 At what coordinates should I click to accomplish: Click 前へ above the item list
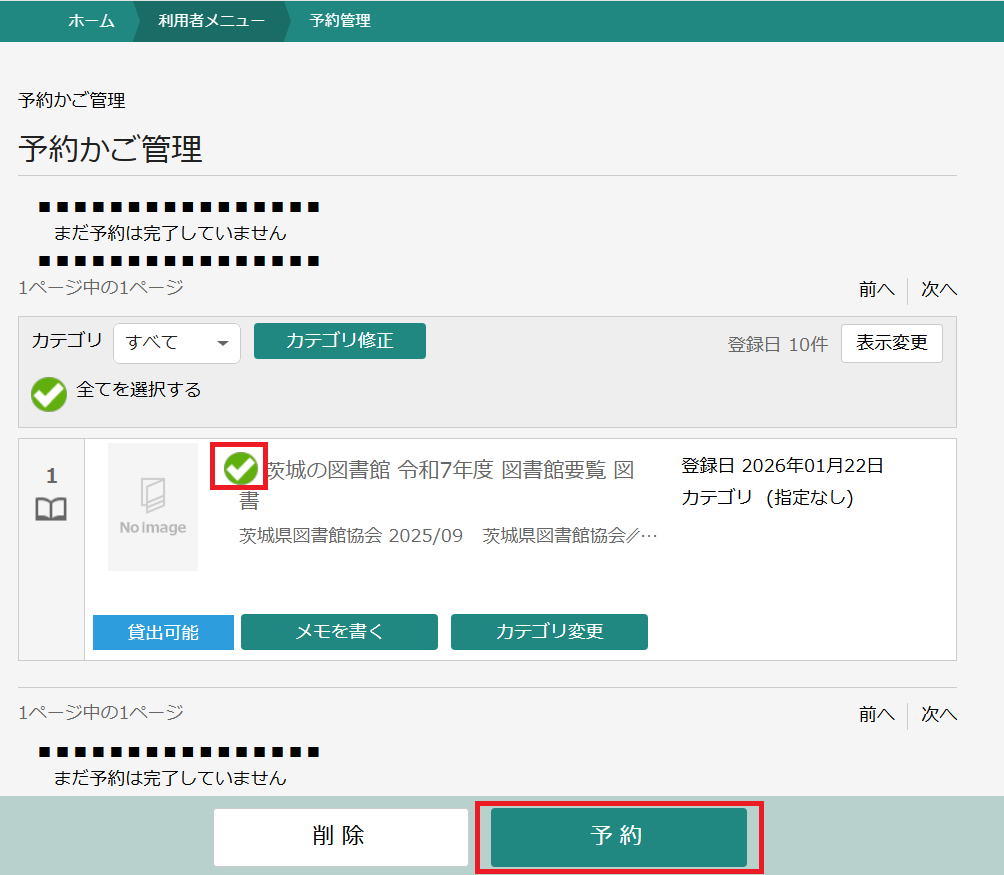876,289
